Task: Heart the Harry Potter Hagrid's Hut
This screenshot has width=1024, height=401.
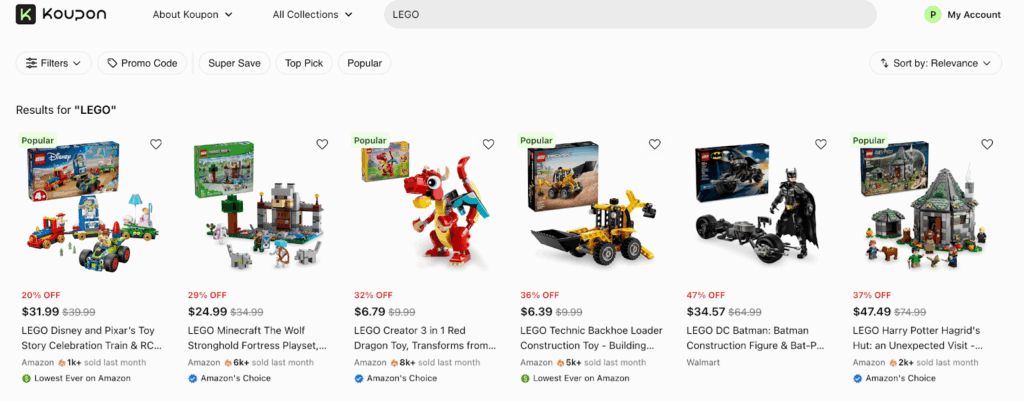Action: (987, 144)
